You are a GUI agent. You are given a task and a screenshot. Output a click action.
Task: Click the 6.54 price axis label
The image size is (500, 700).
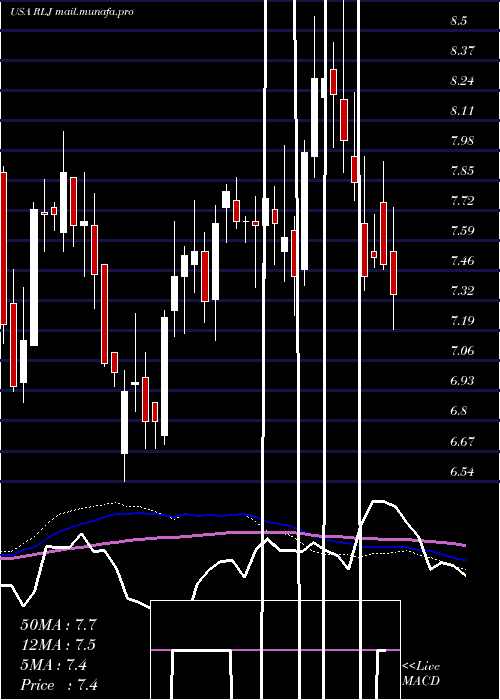point(462,472)
